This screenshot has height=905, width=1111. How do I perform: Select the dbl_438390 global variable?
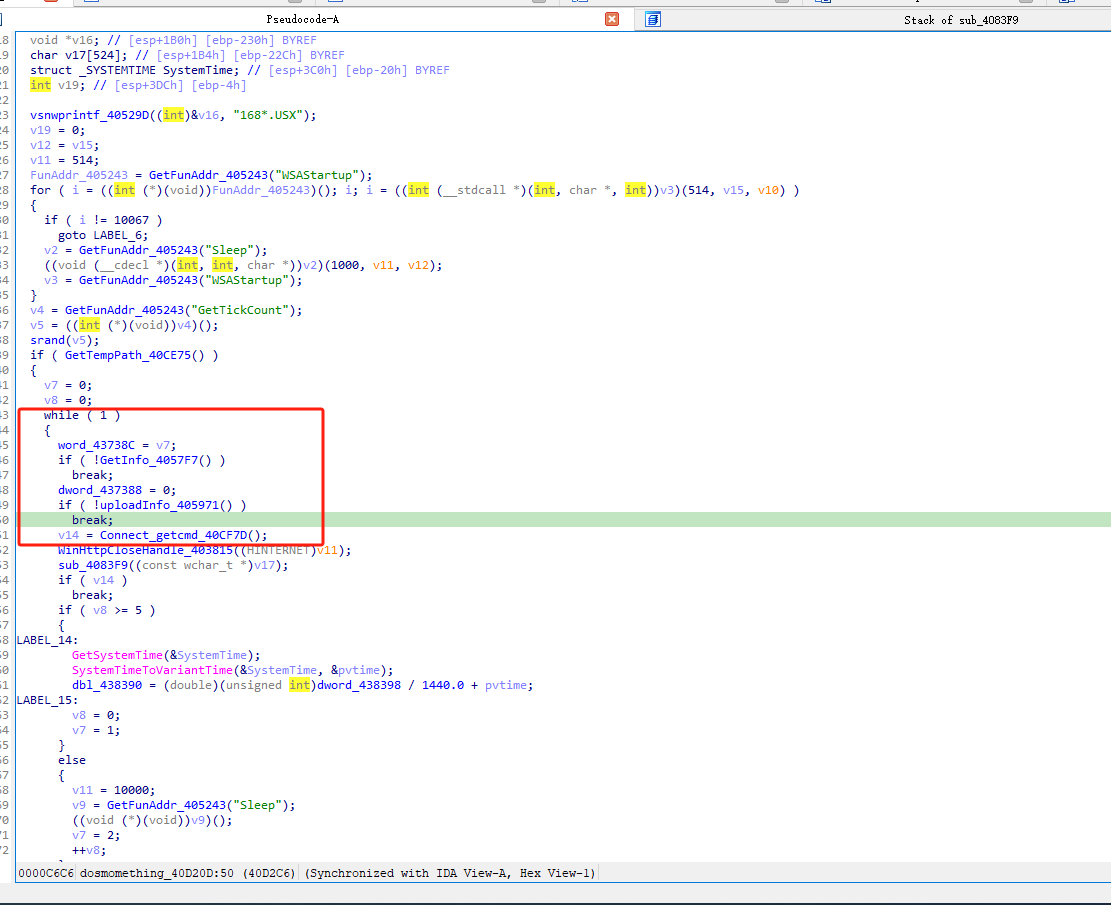pos(106,685)
